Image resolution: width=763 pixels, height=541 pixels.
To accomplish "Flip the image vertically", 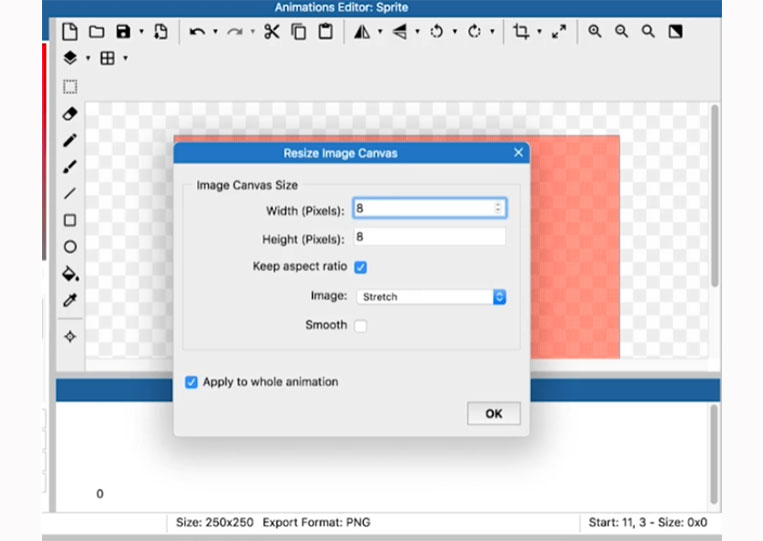I will (x=400, y=32).
